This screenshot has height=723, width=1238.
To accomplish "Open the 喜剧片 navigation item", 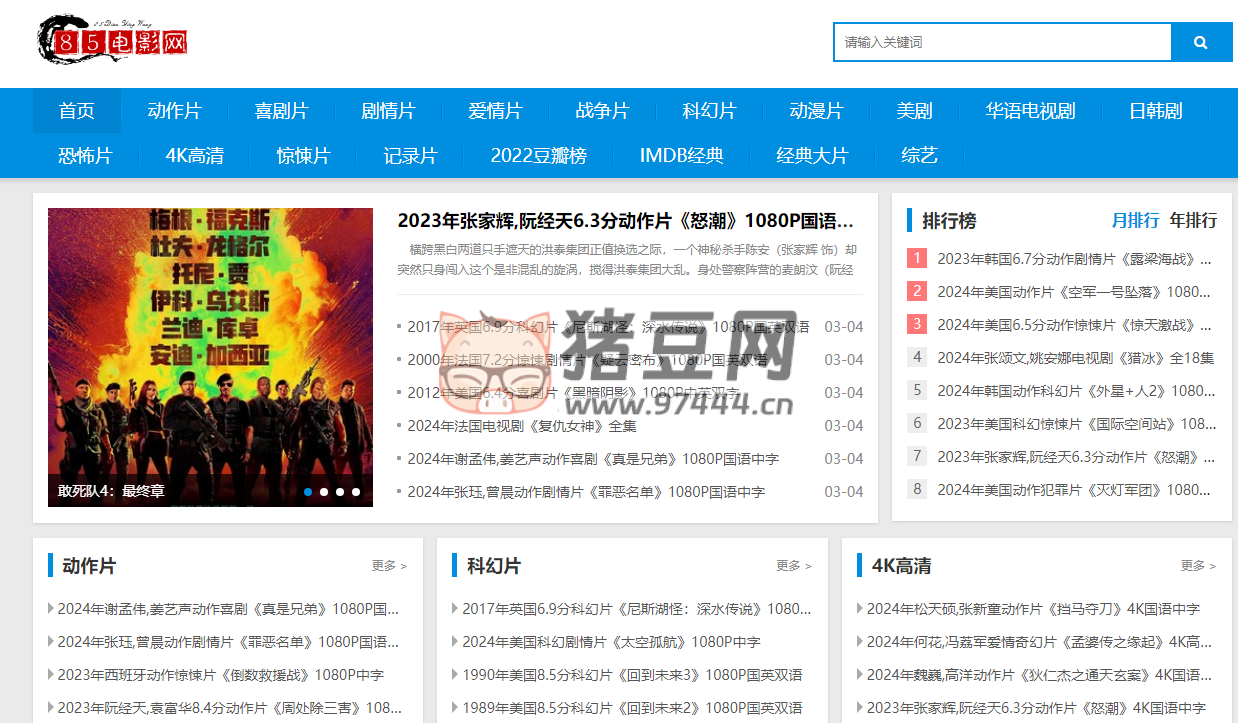I will click(x=281, y=111).
